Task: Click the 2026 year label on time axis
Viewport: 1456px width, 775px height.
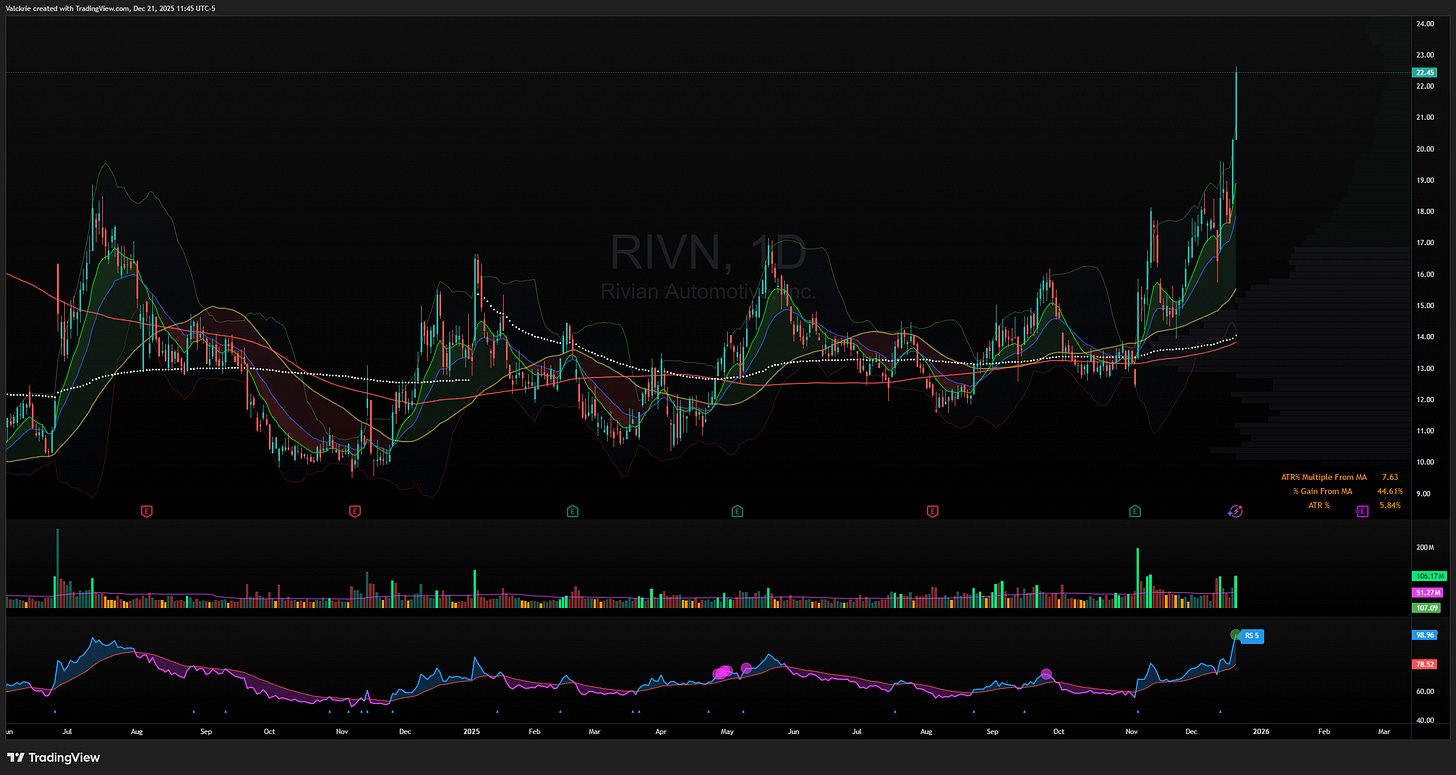Action: pos(1261,731)
